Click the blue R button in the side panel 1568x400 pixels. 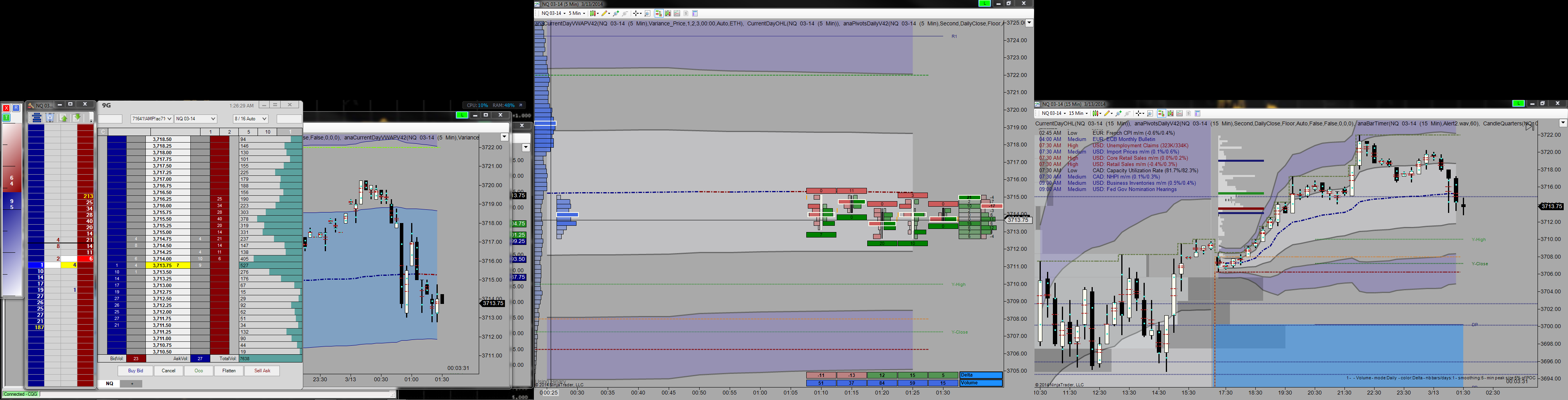coord(16,108)
